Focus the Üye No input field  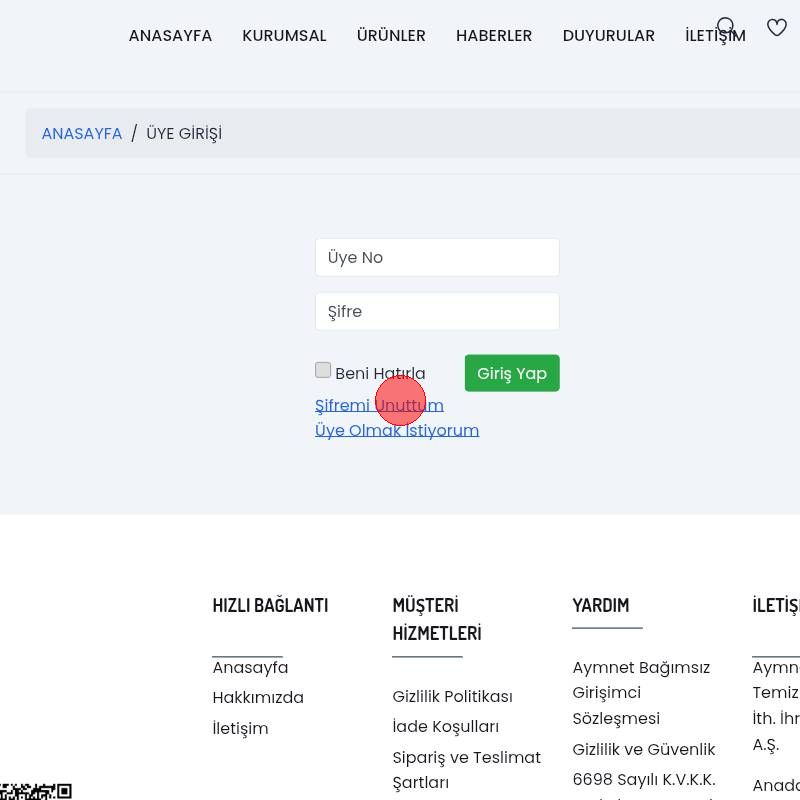(x=437, y=257)
